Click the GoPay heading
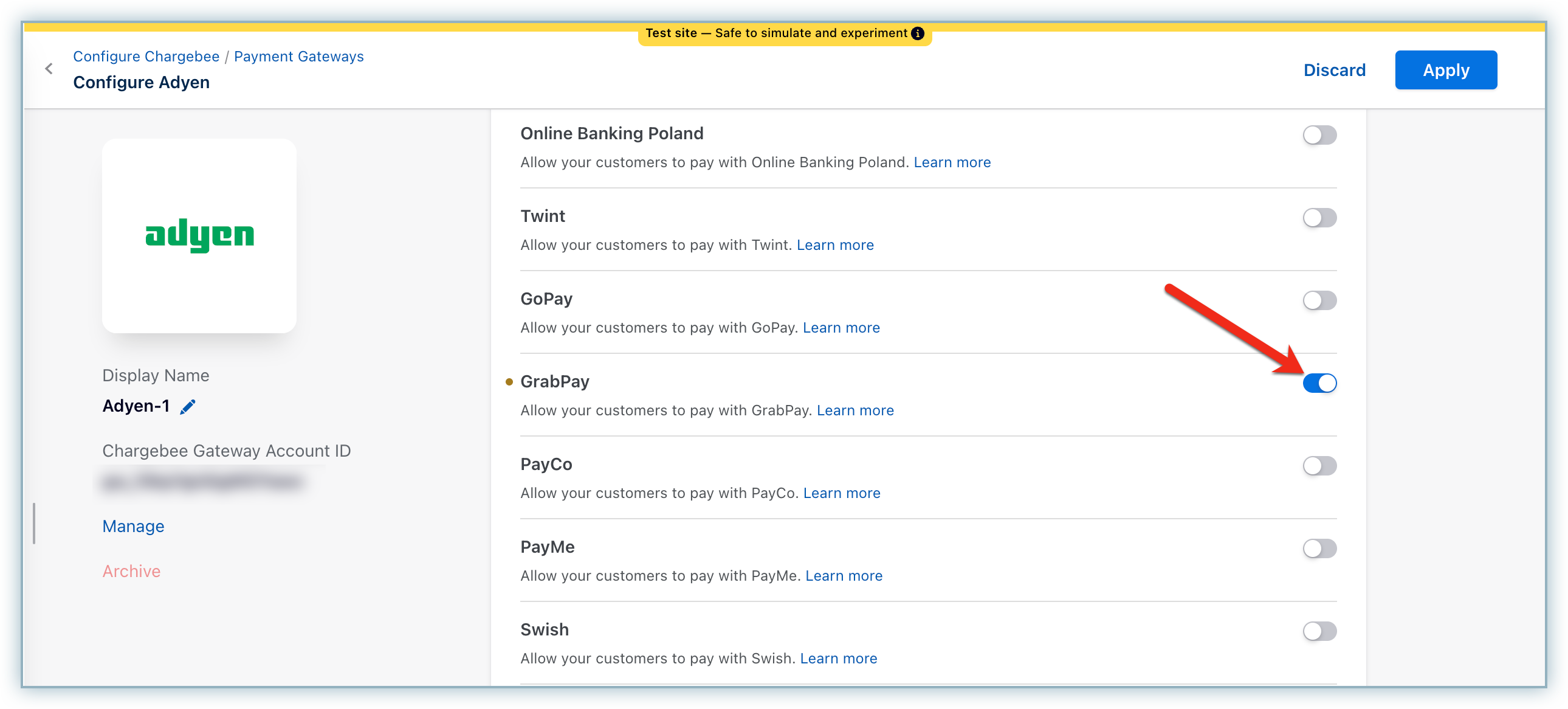The image size is (1568, 709). click(x=546, y=299)
